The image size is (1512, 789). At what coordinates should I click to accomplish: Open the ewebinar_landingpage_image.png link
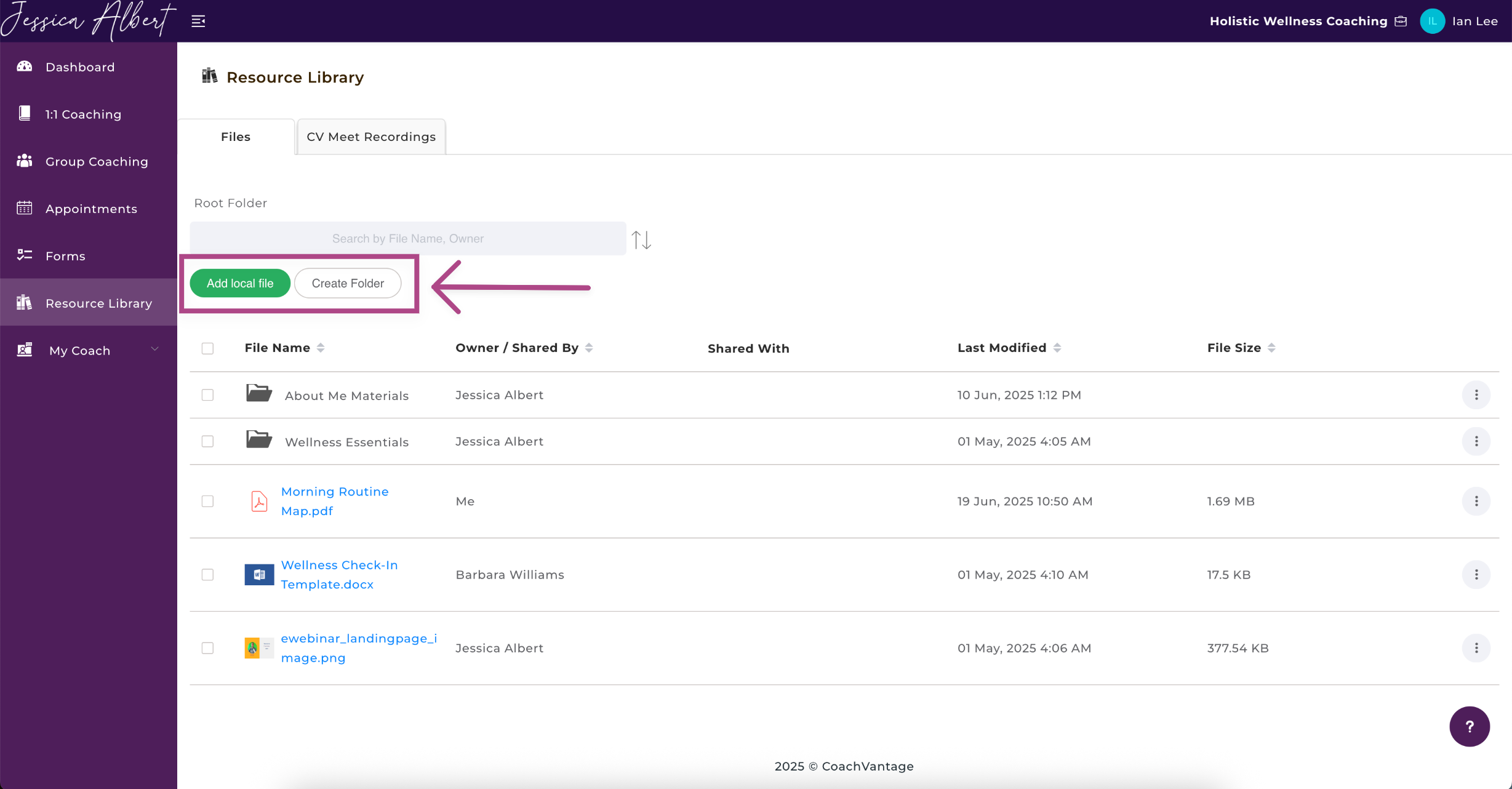tap(359, 647)
